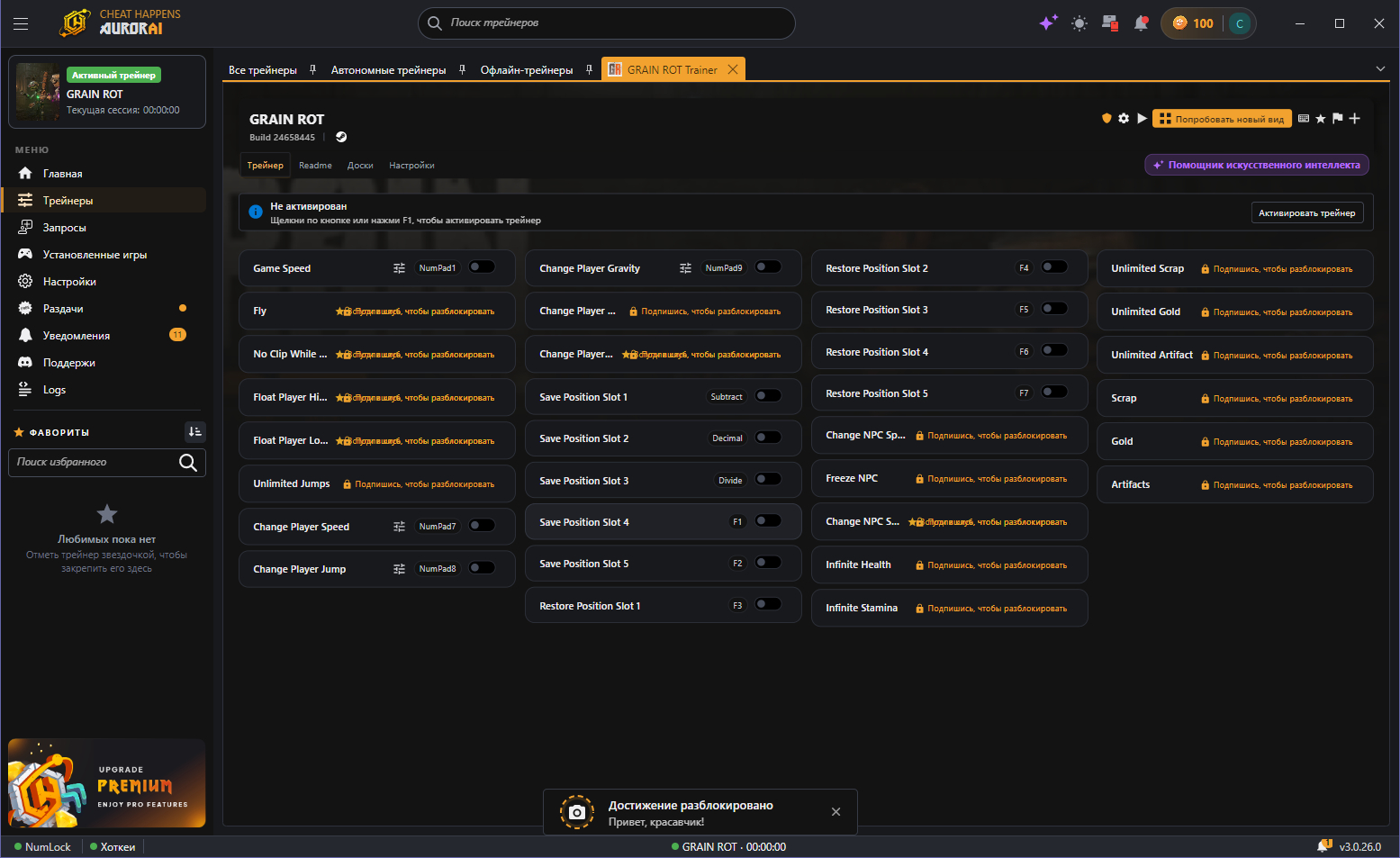Screen dimensions: 1400x858
Task: Click the status bar notification icon
Action: 1324,846
